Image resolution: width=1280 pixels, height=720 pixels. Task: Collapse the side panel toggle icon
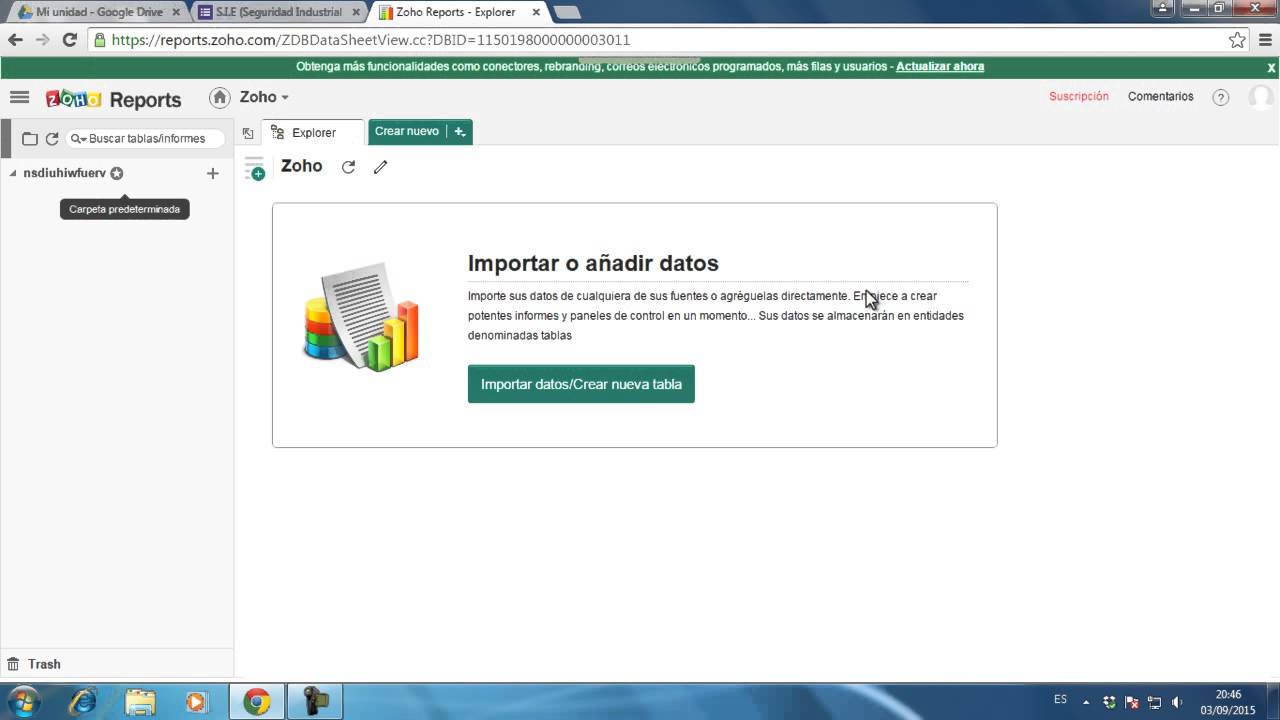[x=248, y=133]
